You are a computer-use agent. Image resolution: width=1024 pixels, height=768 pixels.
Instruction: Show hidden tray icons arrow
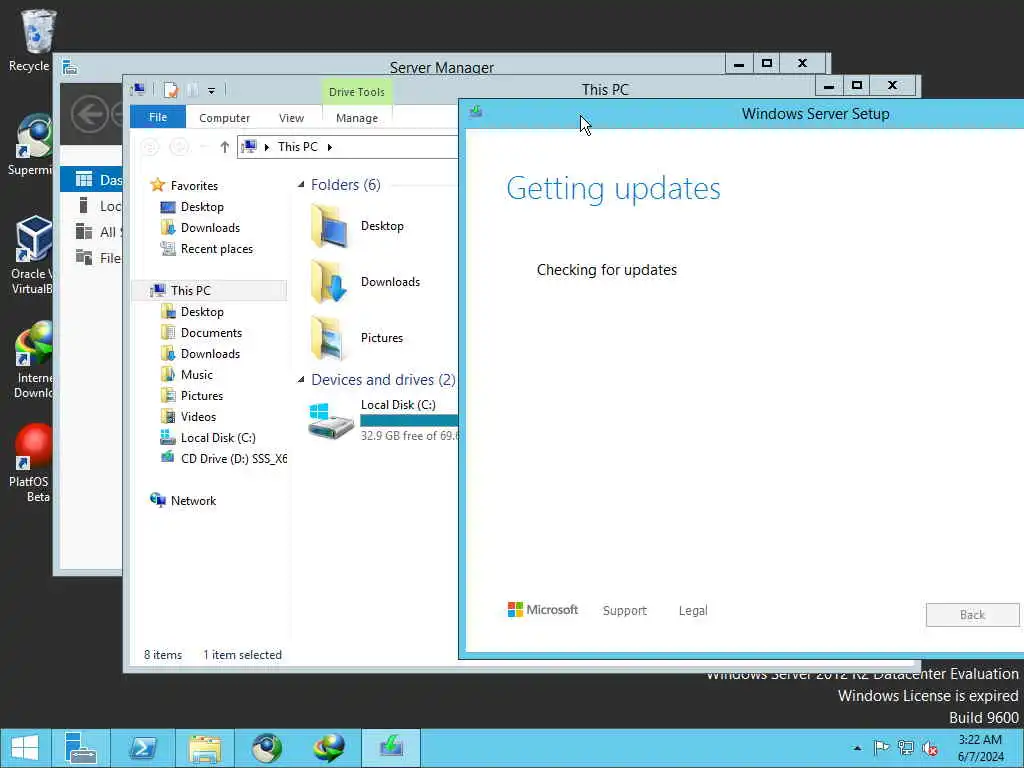click(857, 748)
